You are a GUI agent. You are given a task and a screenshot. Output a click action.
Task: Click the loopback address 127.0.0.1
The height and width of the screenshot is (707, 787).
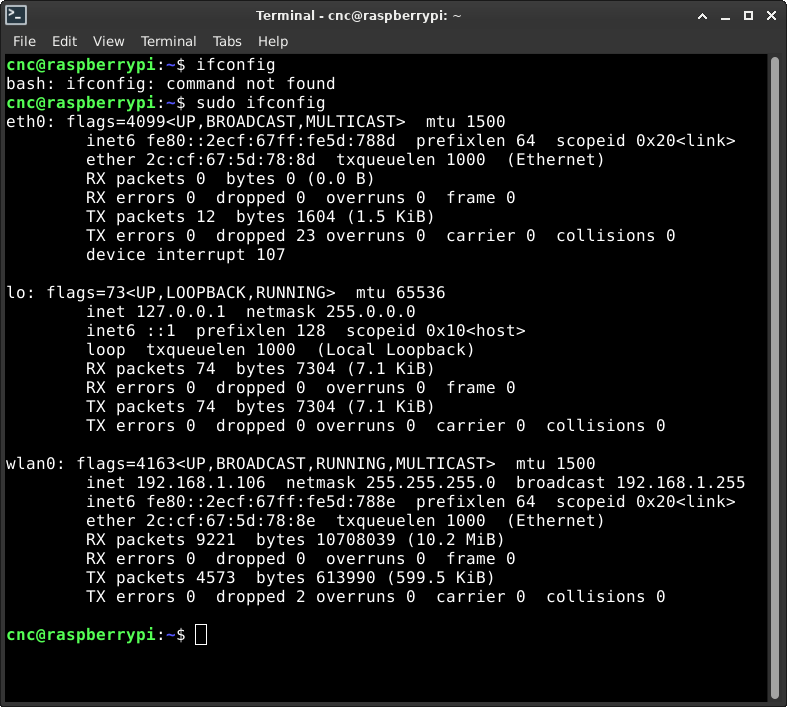click(181, 312)
